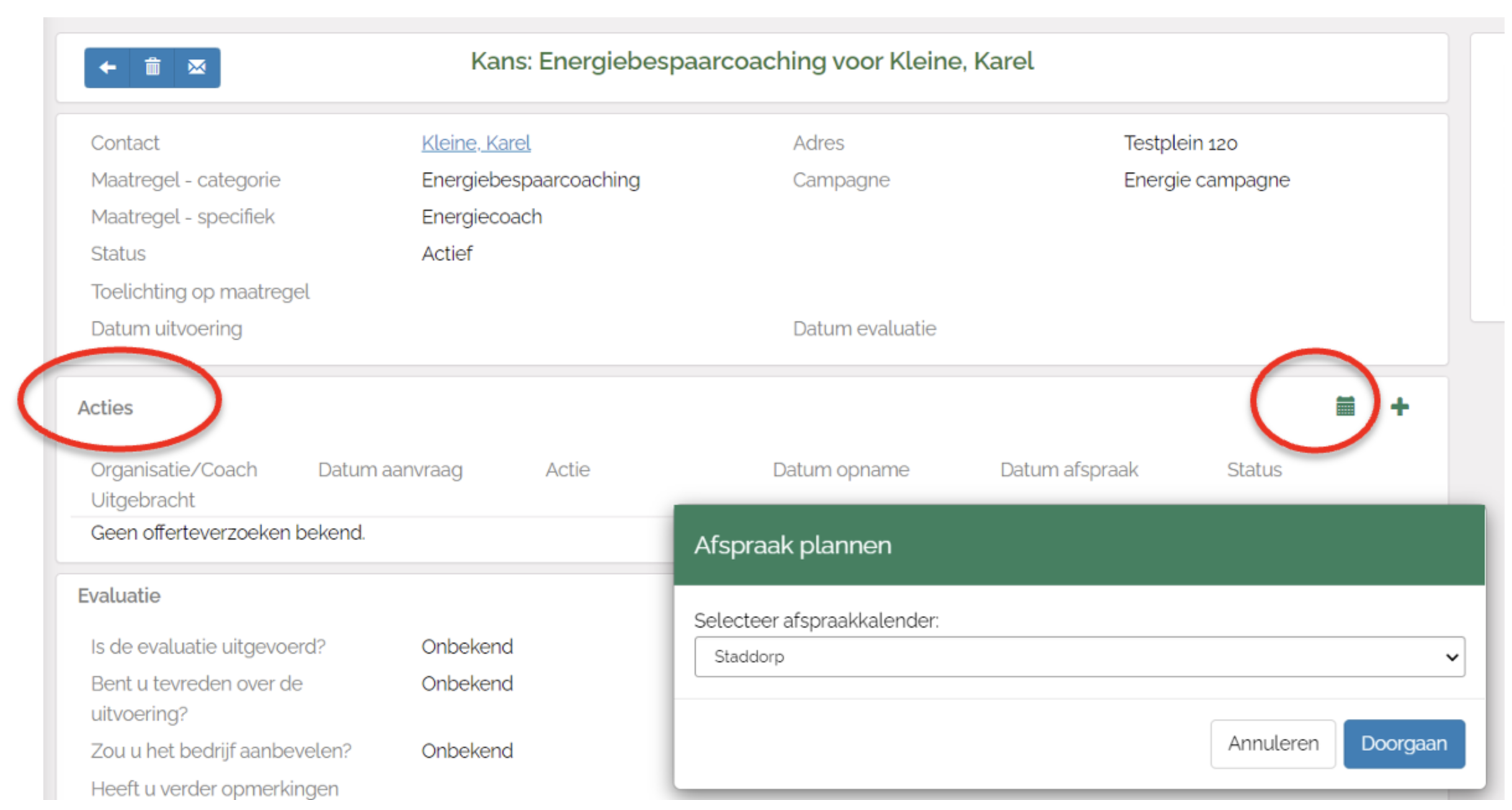Click the dropdown arrow of calendar selector
The height and width of the screenshot is (810, 1512).
(x=1451, y=657)
